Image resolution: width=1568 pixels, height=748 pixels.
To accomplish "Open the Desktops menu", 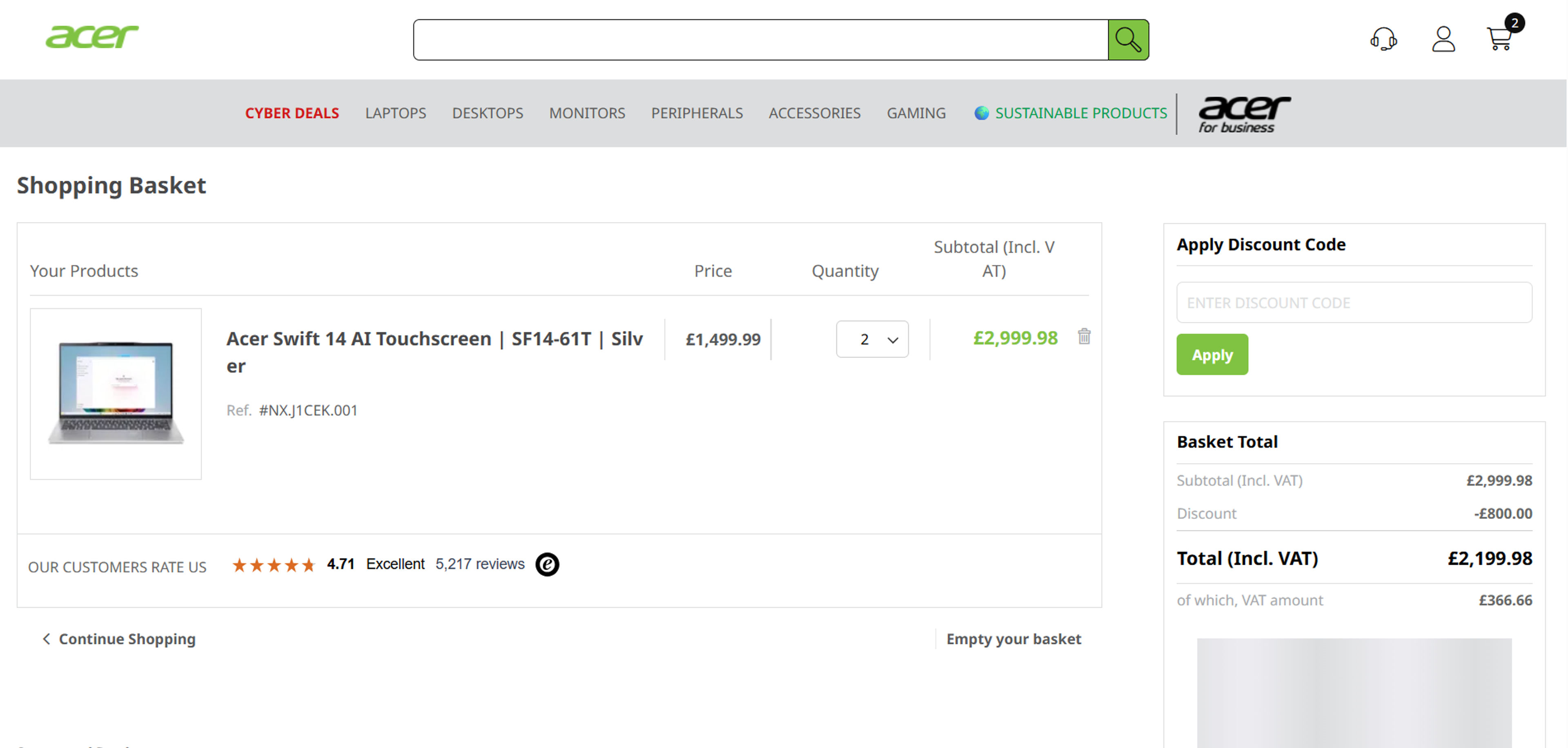I will point(488,113).
